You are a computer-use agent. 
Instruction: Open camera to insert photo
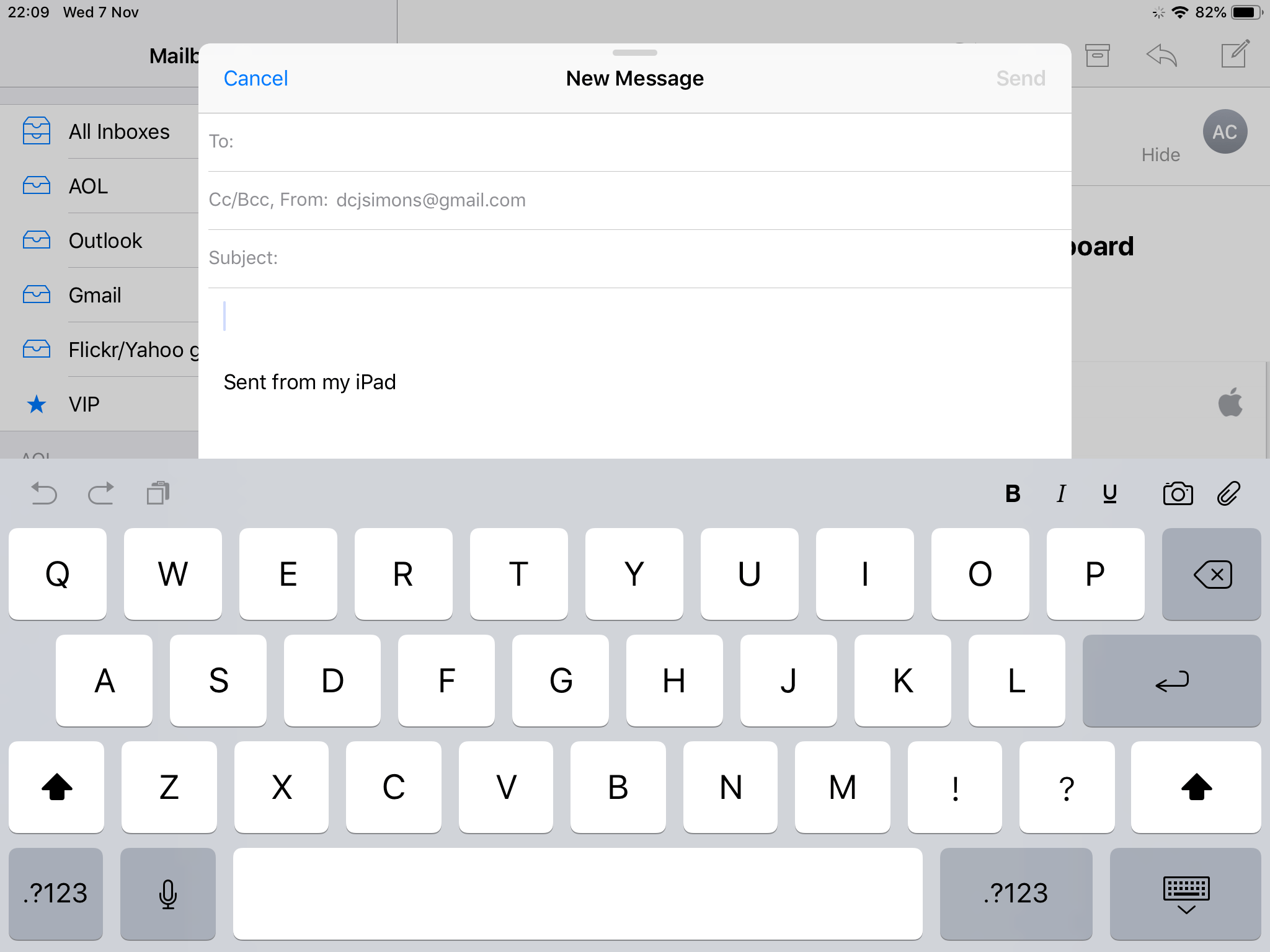[x=1177, y=494]
